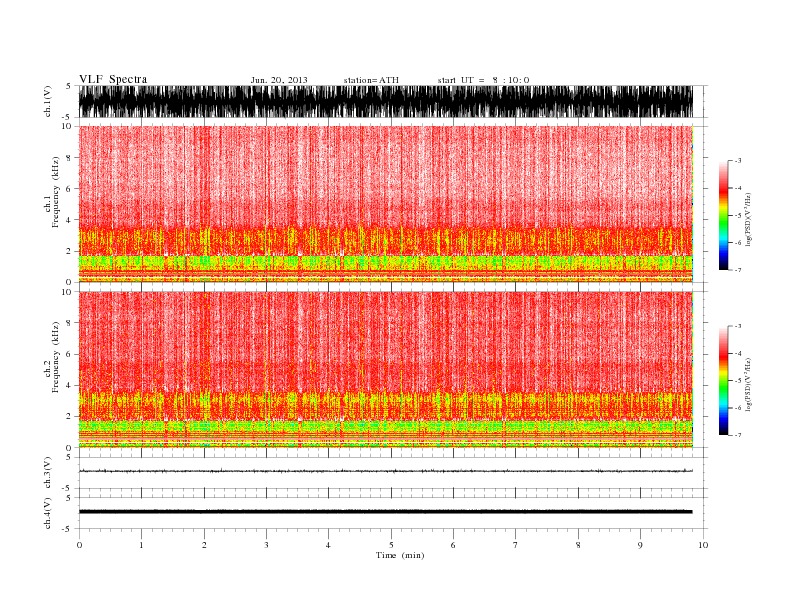Click the ch.1 frequency axis "6" tick label

tap(69, 189)
